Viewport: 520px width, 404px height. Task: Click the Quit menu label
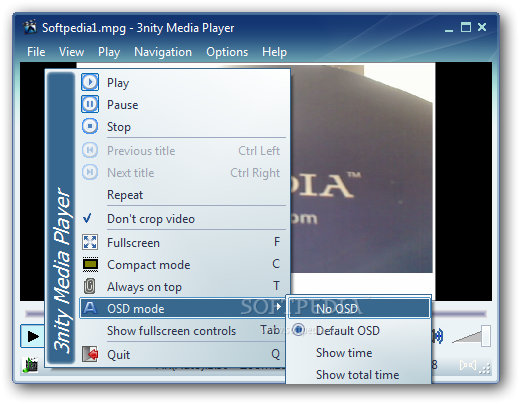click(x=118, y=354)
